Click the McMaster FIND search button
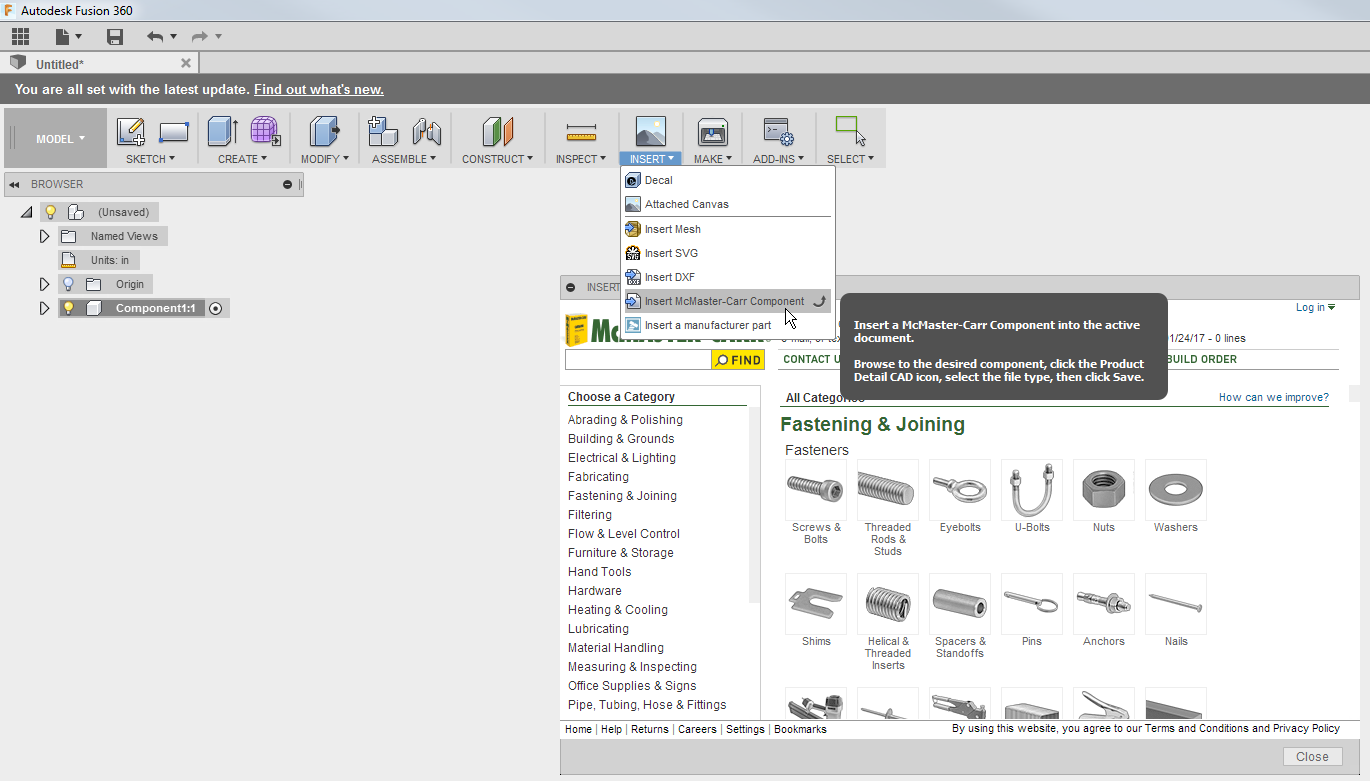 click(738, 360)
